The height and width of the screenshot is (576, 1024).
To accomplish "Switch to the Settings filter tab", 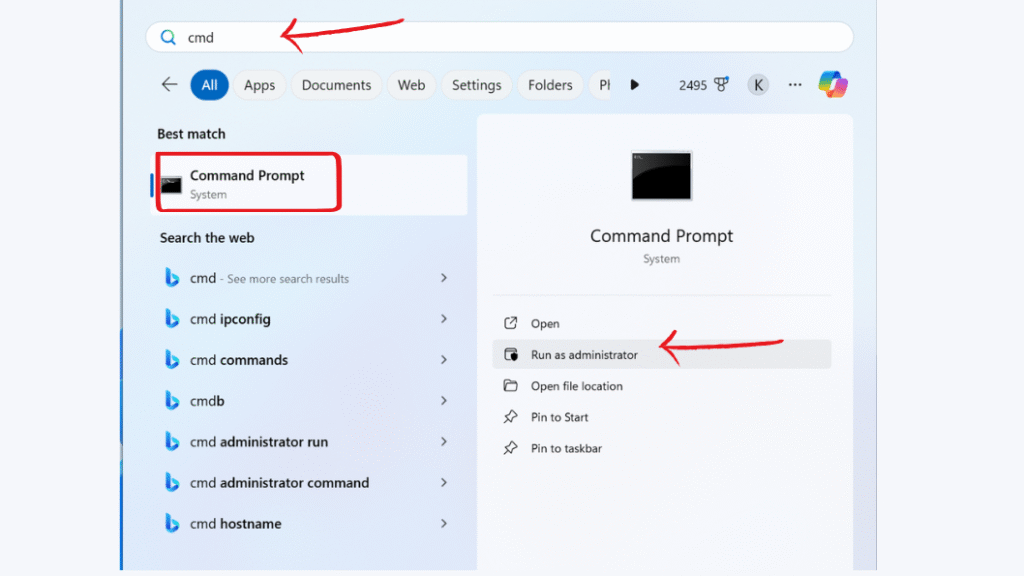I will coord(477,85).
